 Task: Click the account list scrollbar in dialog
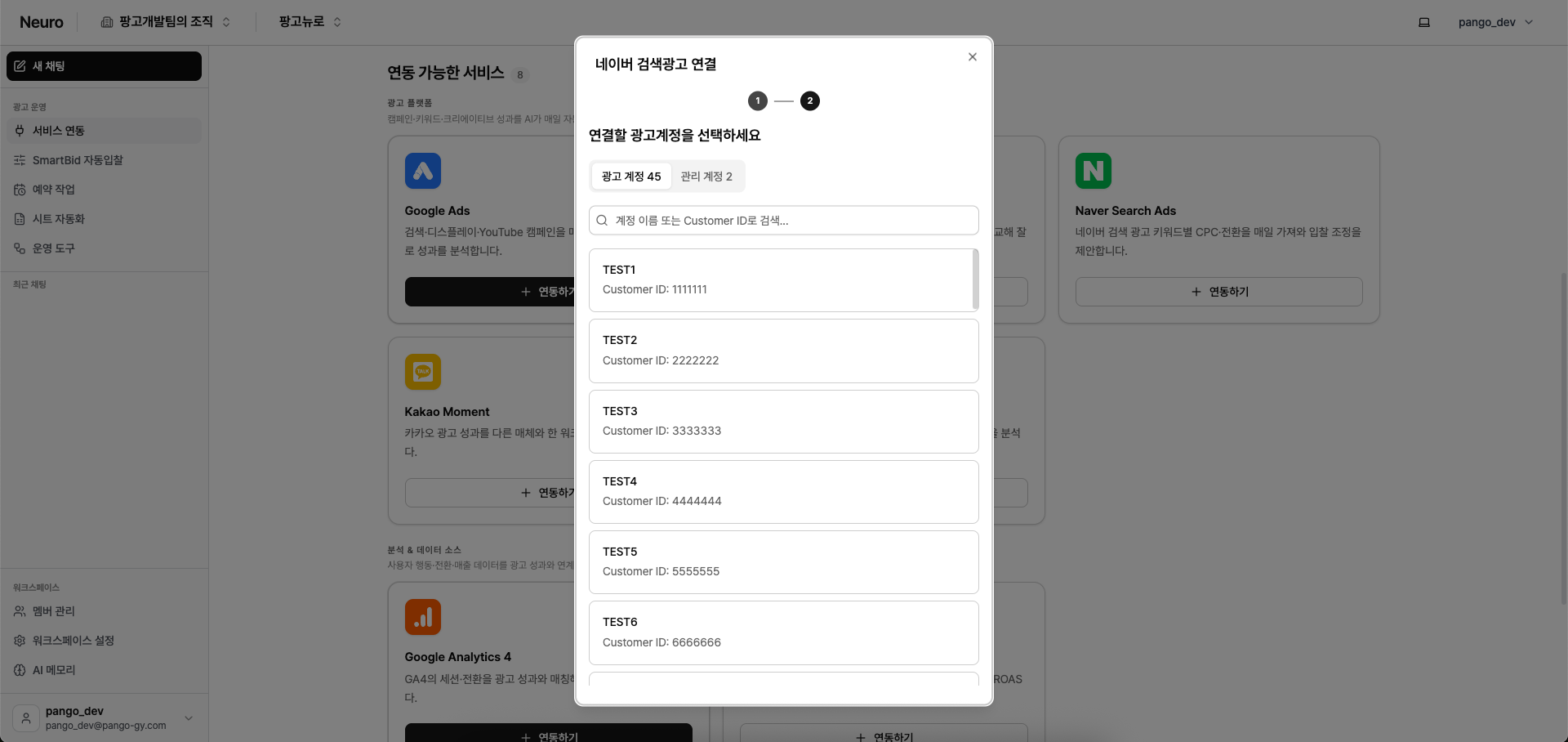pos(976,279)
